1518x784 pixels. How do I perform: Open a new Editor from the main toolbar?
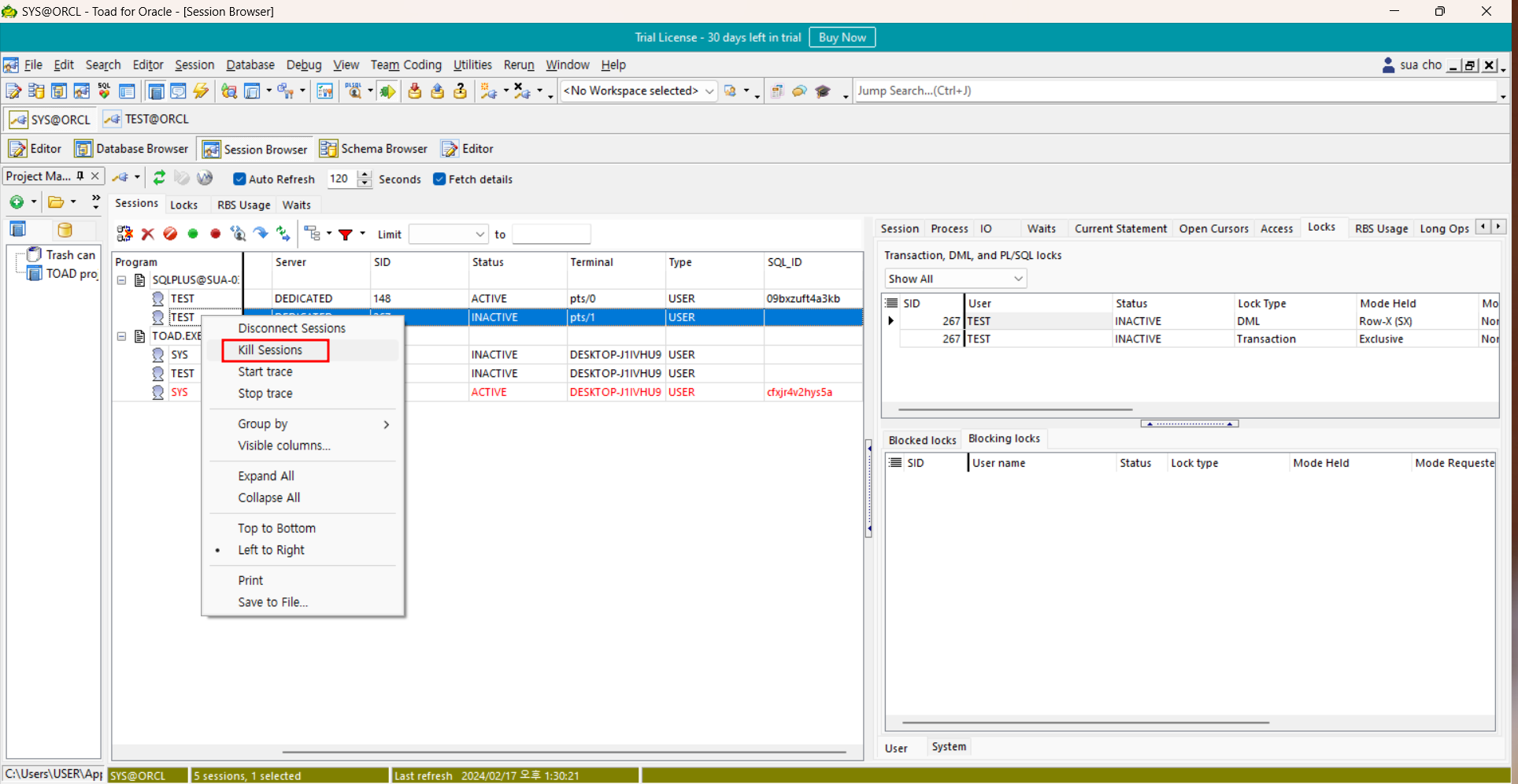coord(13,91)
